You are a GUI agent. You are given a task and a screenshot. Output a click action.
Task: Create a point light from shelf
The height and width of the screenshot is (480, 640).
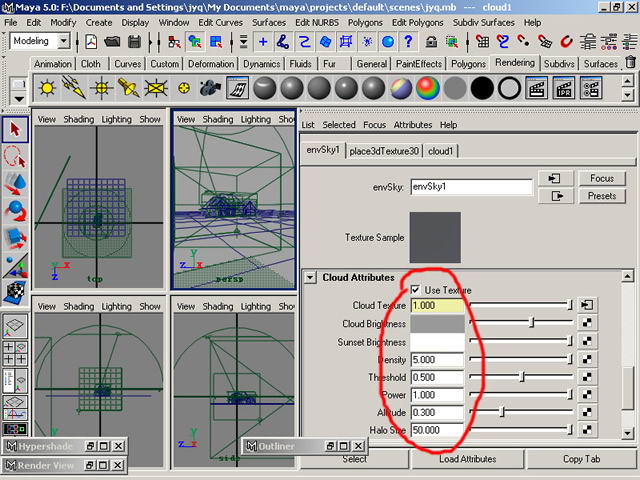[x=101, y=88]
